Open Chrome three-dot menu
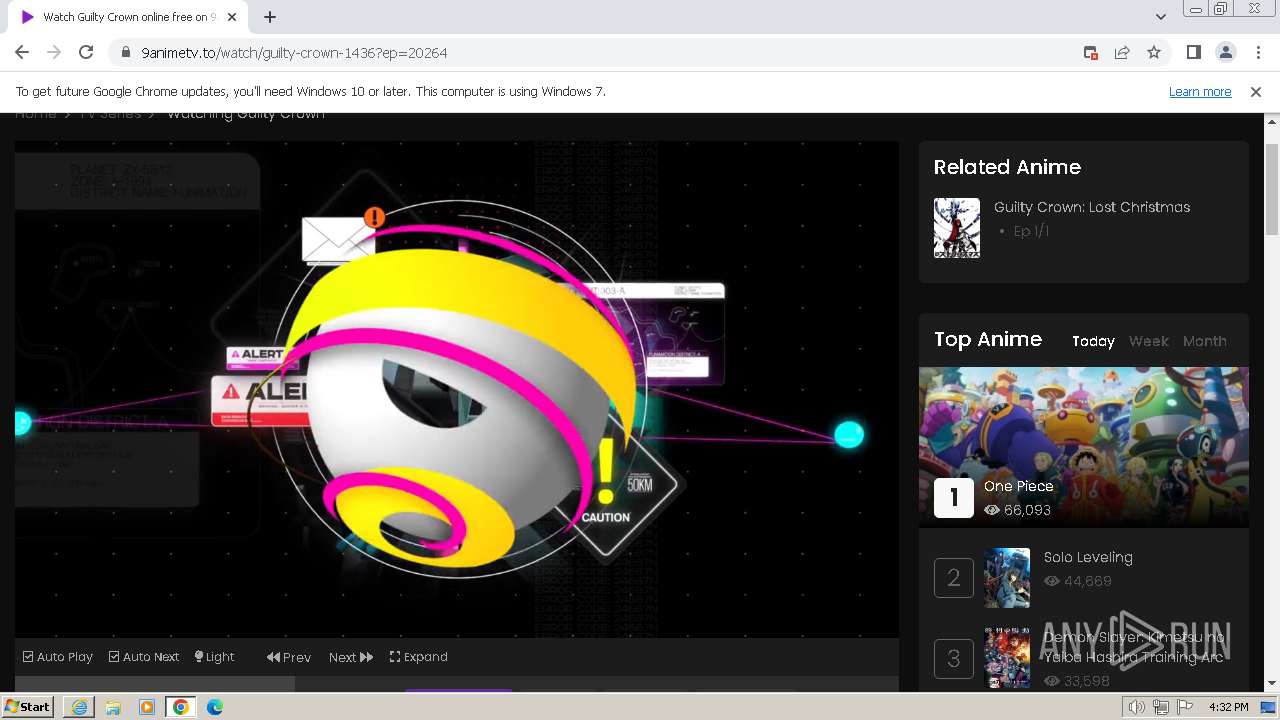 pyautogui.click(x=1258, y=52)
